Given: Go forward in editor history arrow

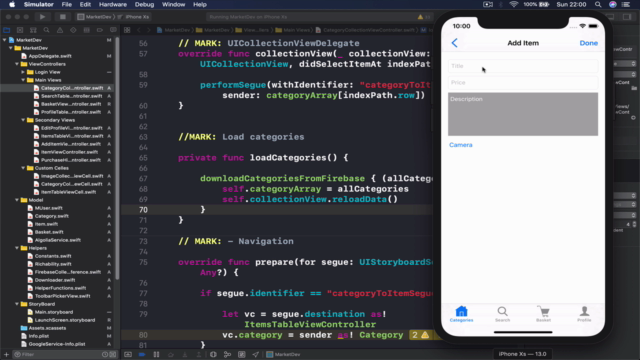Looking at the screenshot, I should point(149,30).
